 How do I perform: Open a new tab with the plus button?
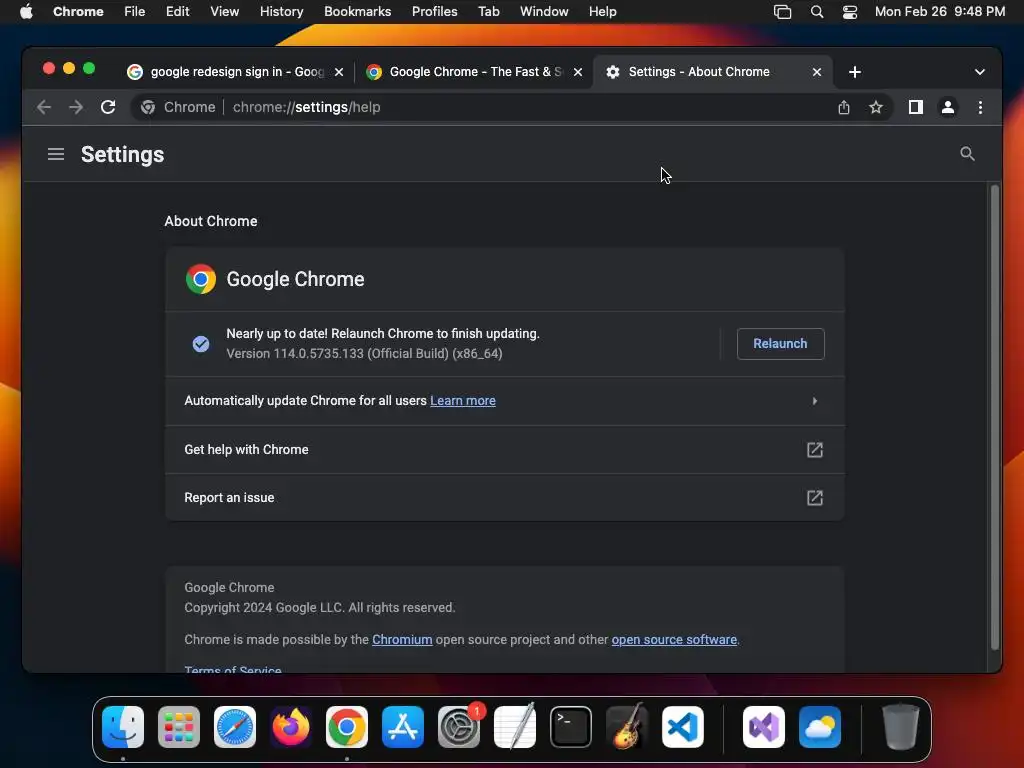[855, 72]
